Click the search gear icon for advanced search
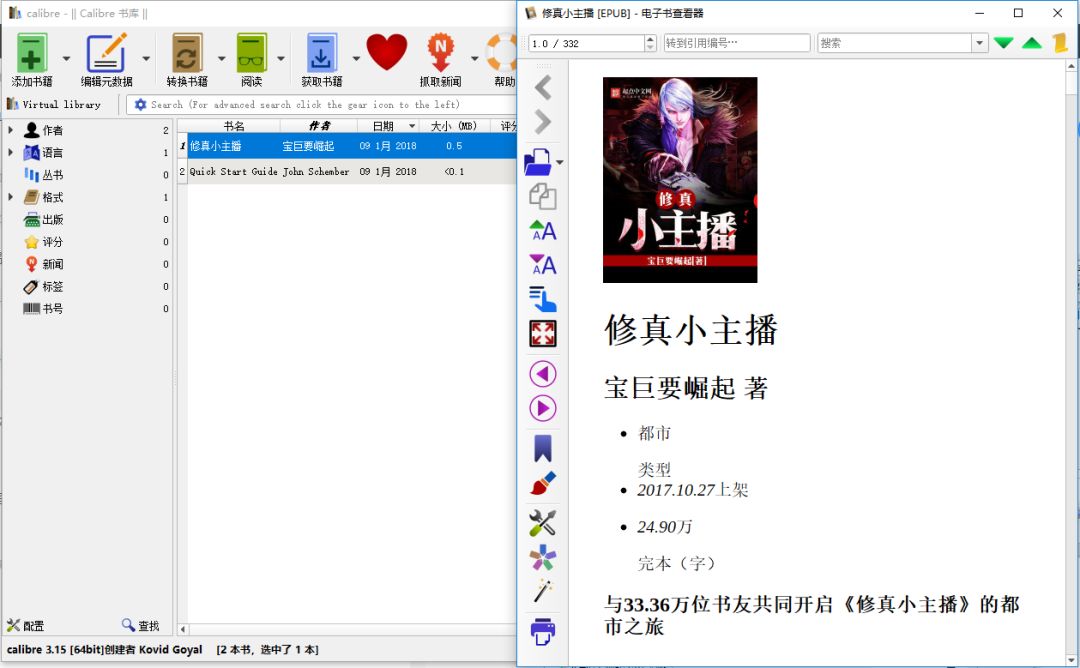 pyautogui.click(x=141, y=105)
